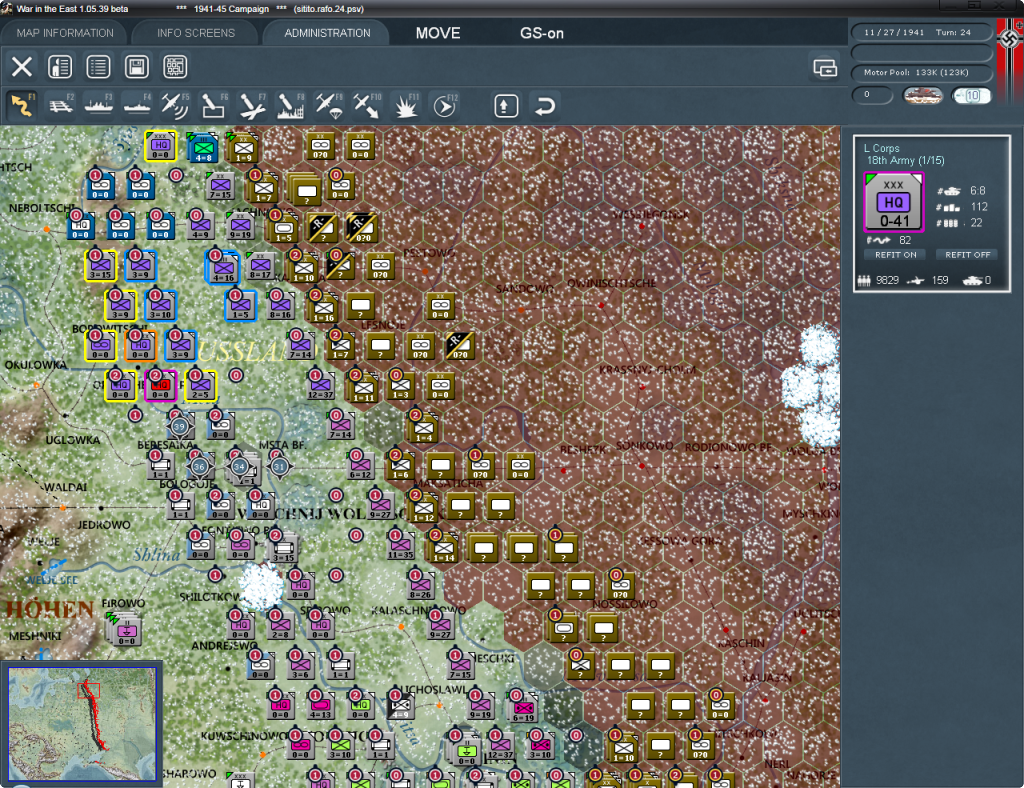Click air base counter numbered 39

(x=179, y=426)
